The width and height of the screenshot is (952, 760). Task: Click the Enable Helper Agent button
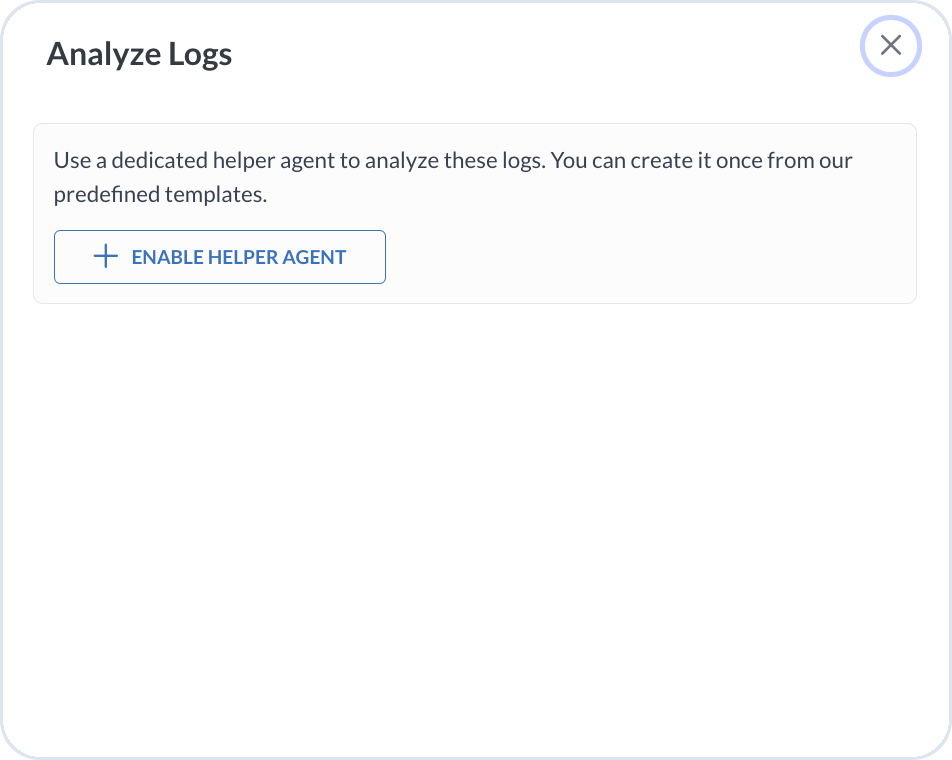click(x=220, y=257)
